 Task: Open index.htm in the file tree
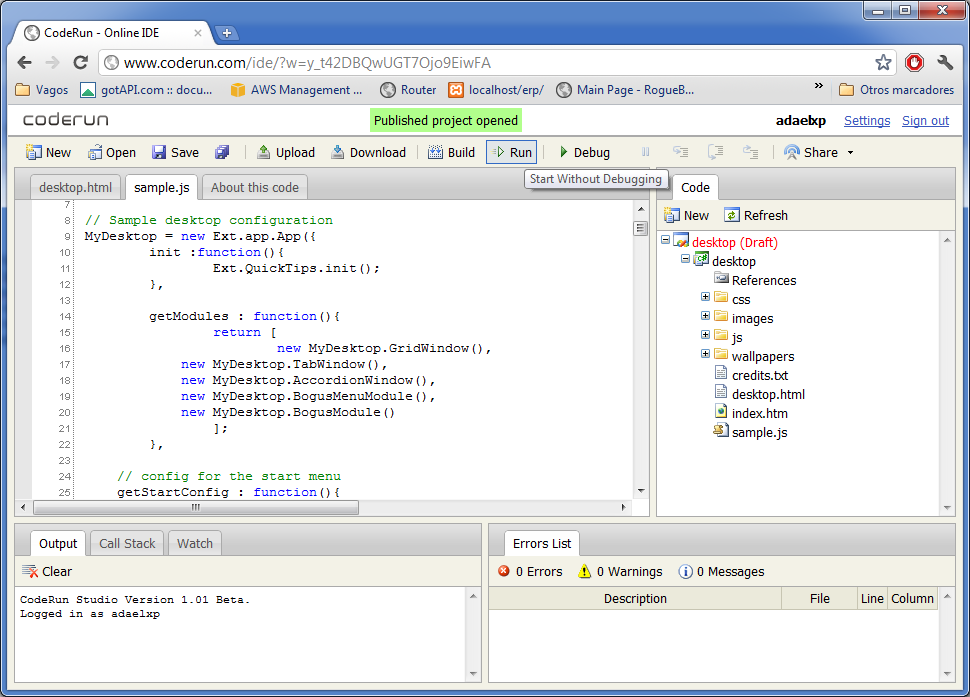pos(759,413)
